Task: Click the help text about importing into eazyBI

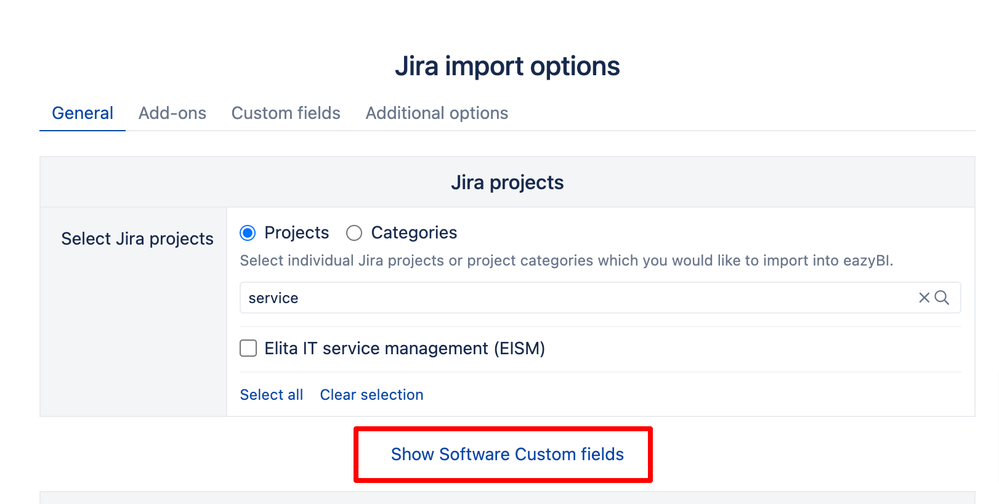Action: coord(566,261)
